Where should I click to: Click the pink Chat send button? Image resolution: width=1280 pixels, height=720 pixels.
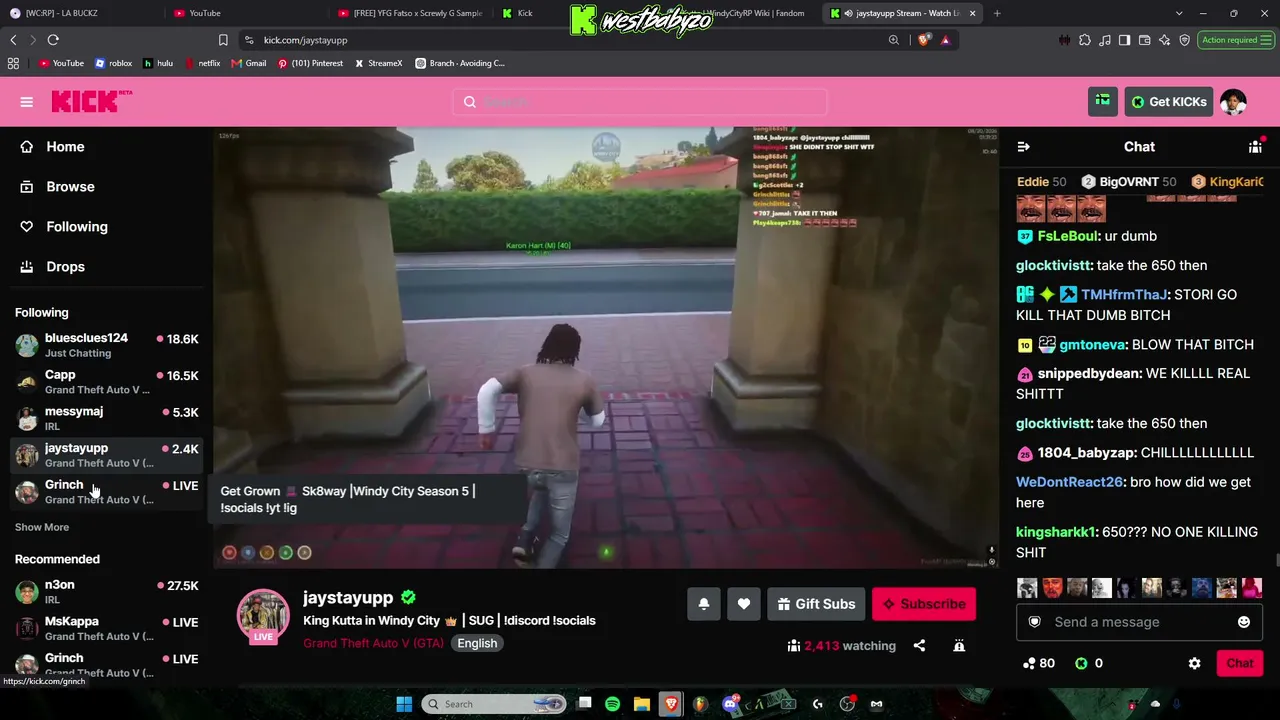[x=1240, y=663]
